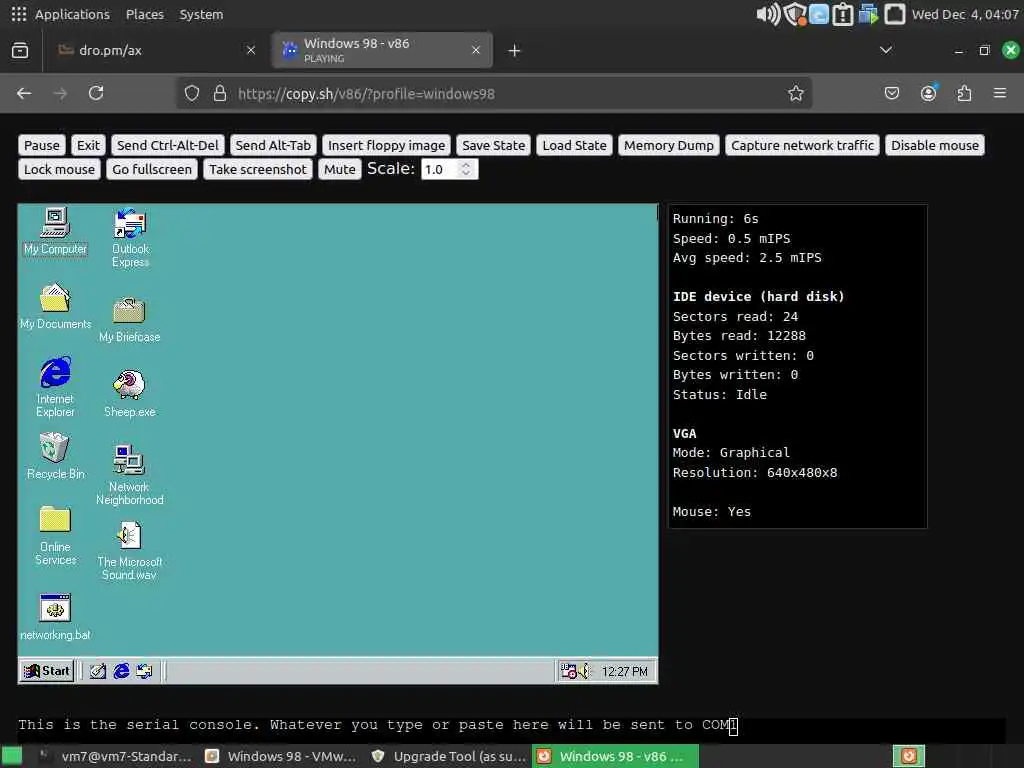Click the Exit emulator button
1024x768 pixels.
[x=88, y=145]
